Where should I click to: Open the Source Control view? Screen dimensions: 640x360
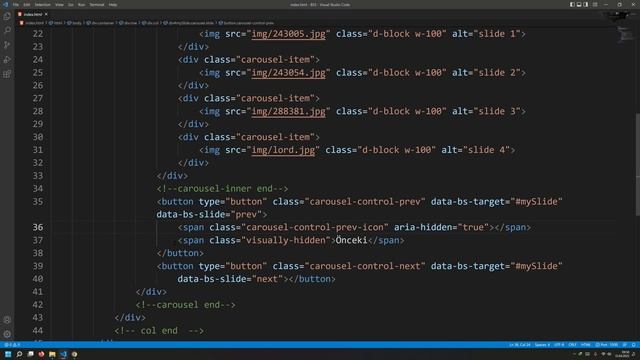point(7,45)
